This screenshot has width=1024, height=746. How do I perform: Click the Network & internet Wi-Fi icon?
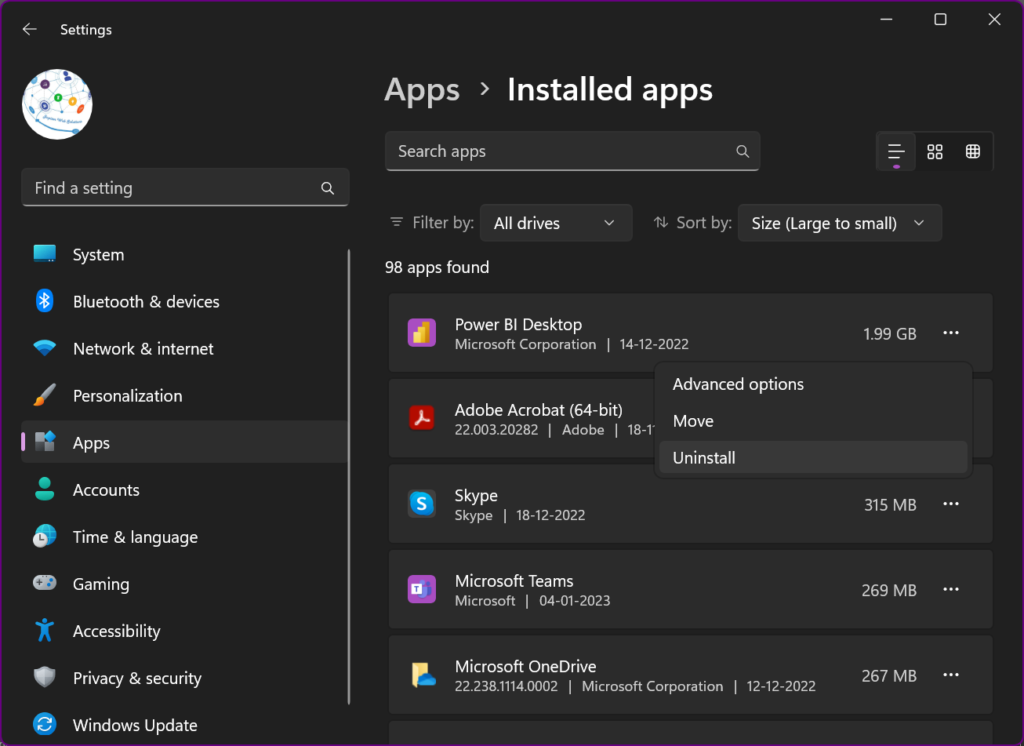coord(44,348)
